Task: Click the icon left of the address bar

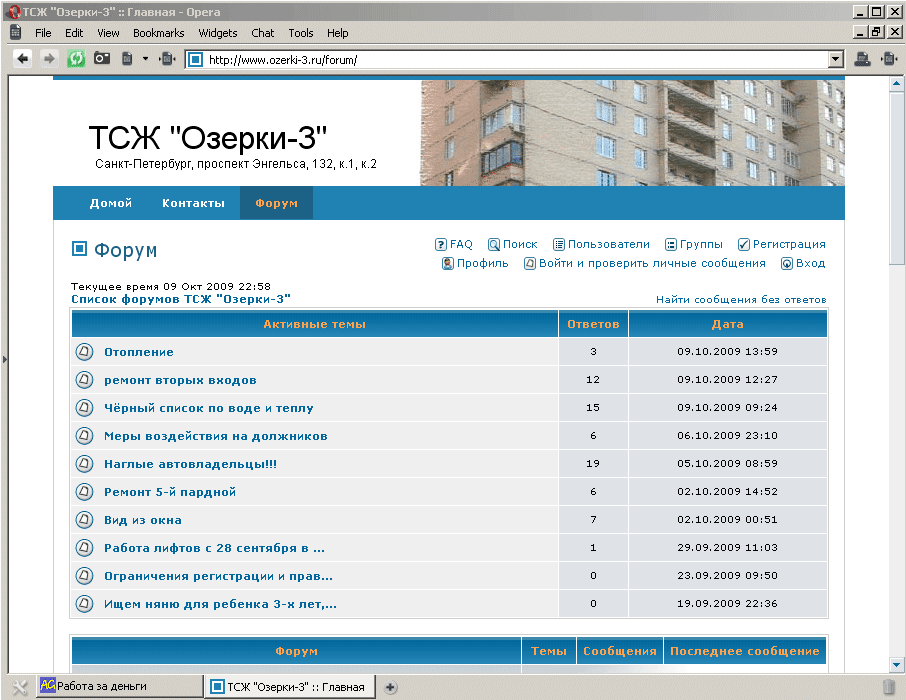Action: [168, 58]
